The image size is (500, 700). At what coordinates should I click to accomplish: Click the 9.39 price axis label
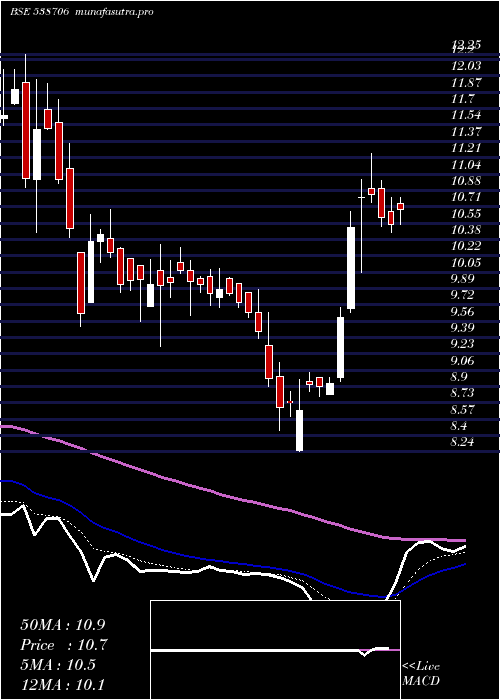464,327
